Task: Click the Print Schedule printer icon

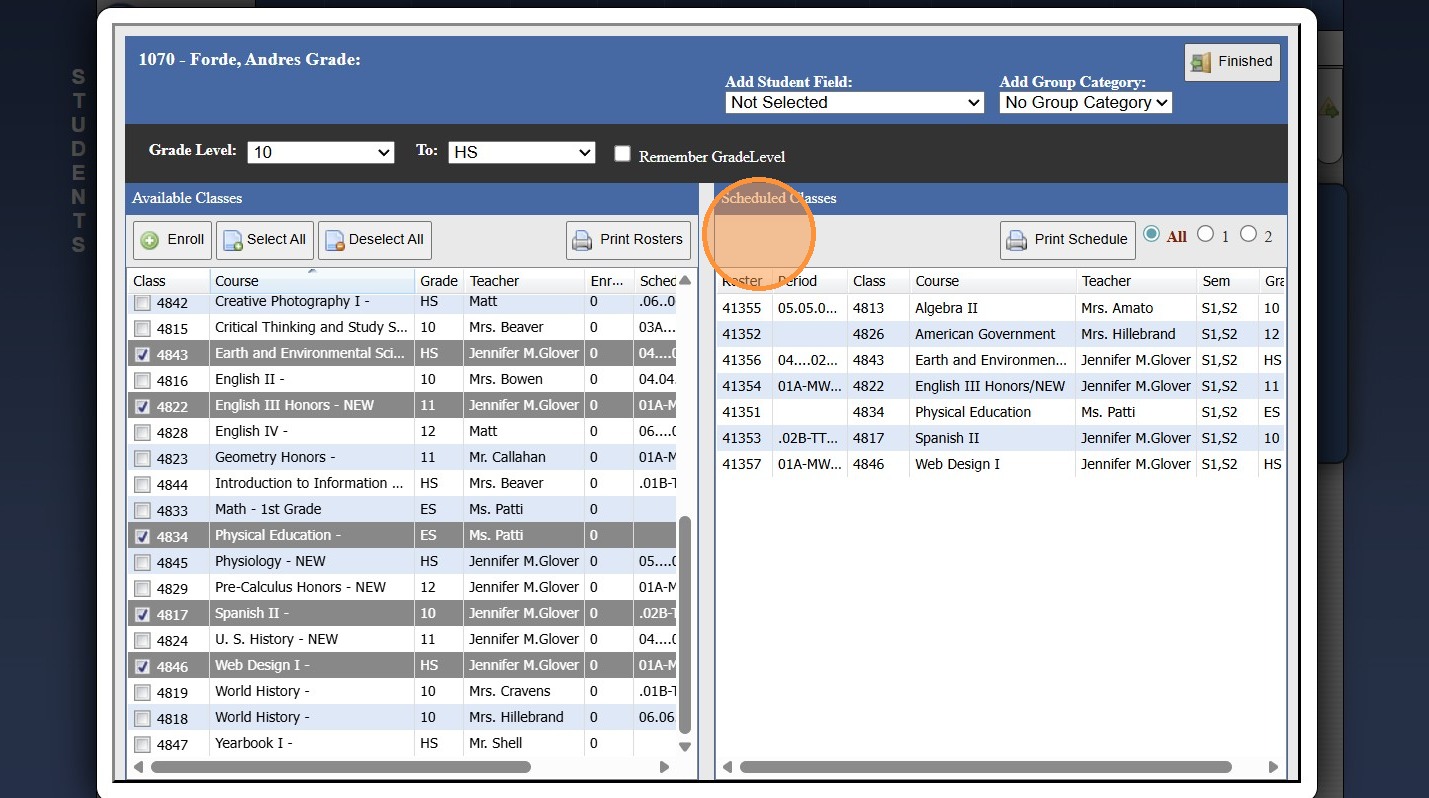Action: click(1016, 240)
